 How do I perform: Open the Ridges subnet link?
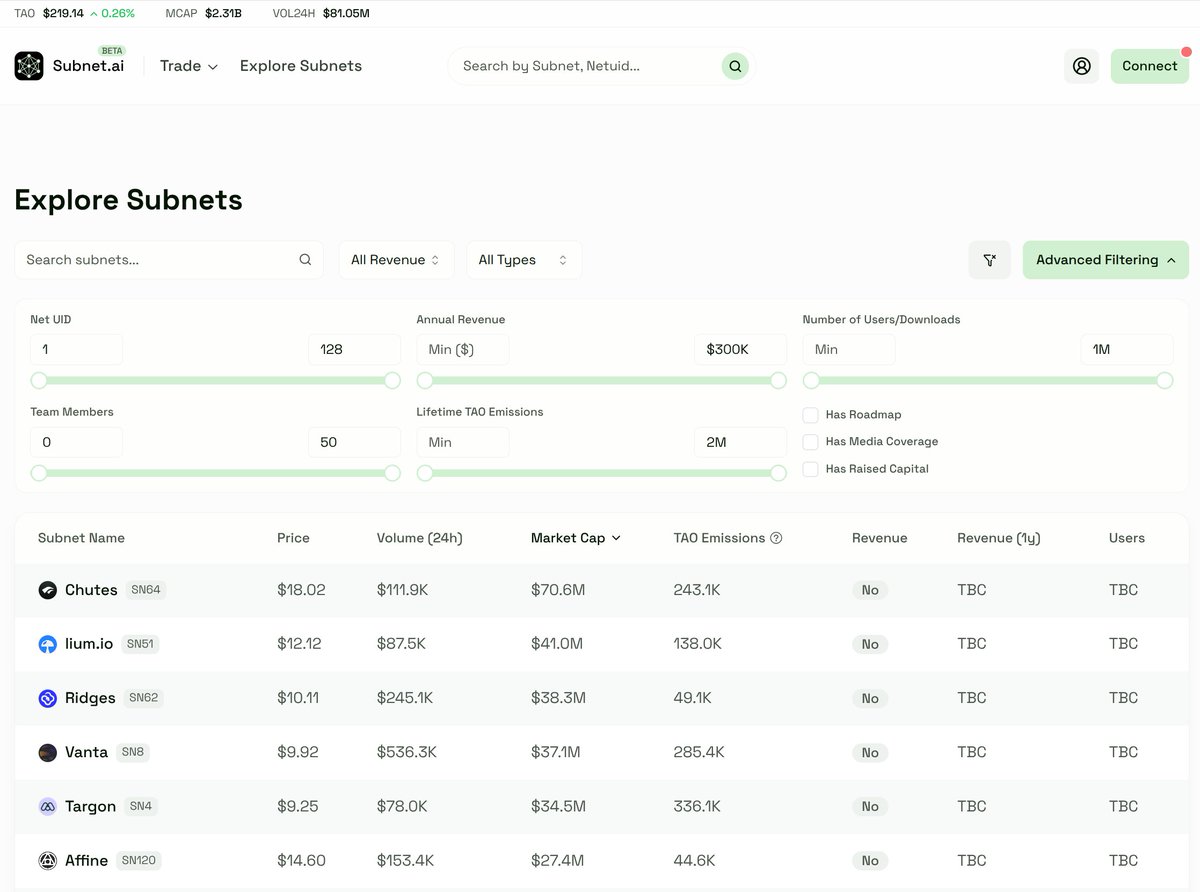point(90,698)
